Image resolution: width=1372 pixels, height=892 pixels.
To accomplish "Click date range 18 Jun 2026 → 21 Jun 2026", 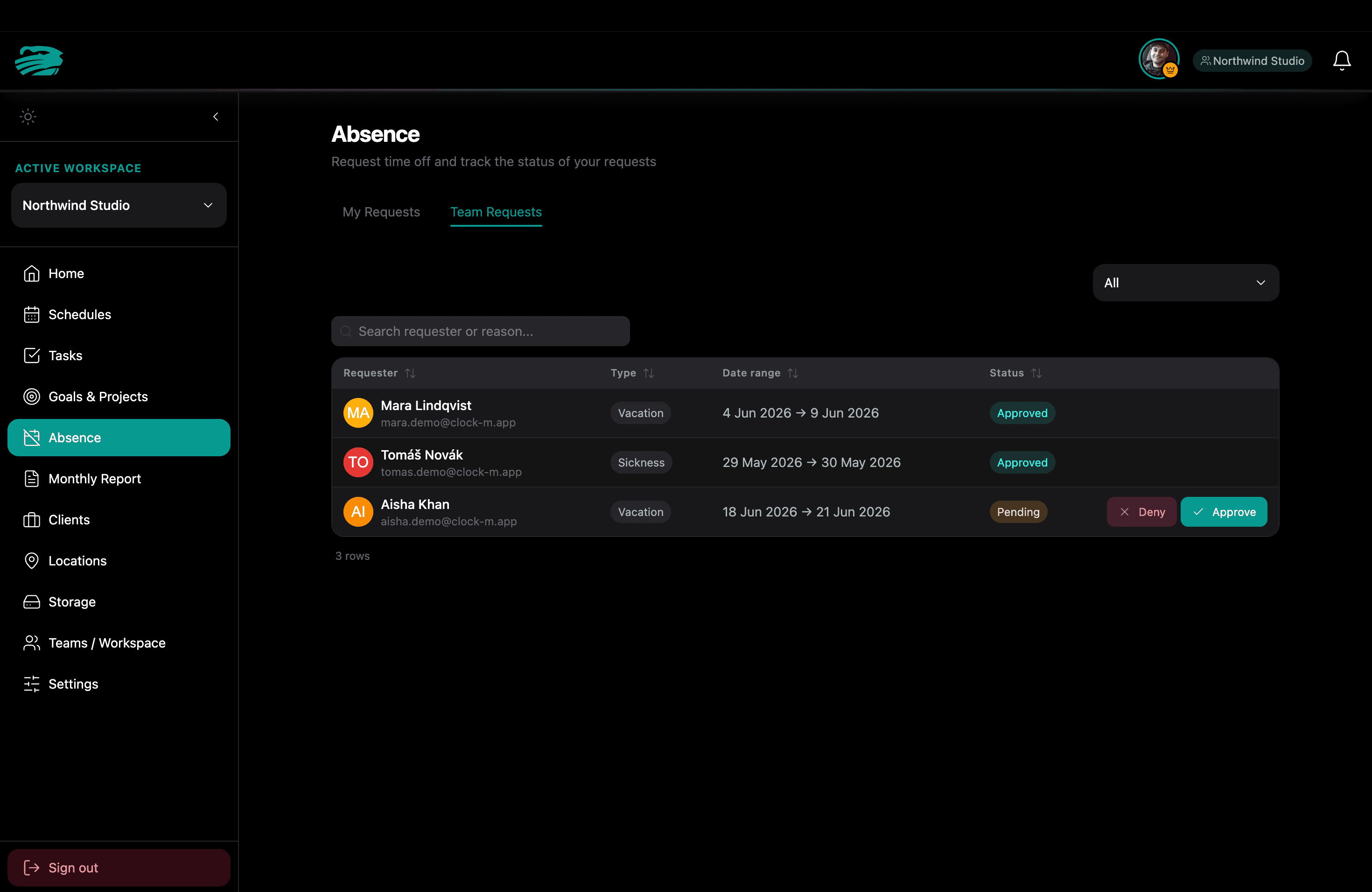I will click(806, 512).
